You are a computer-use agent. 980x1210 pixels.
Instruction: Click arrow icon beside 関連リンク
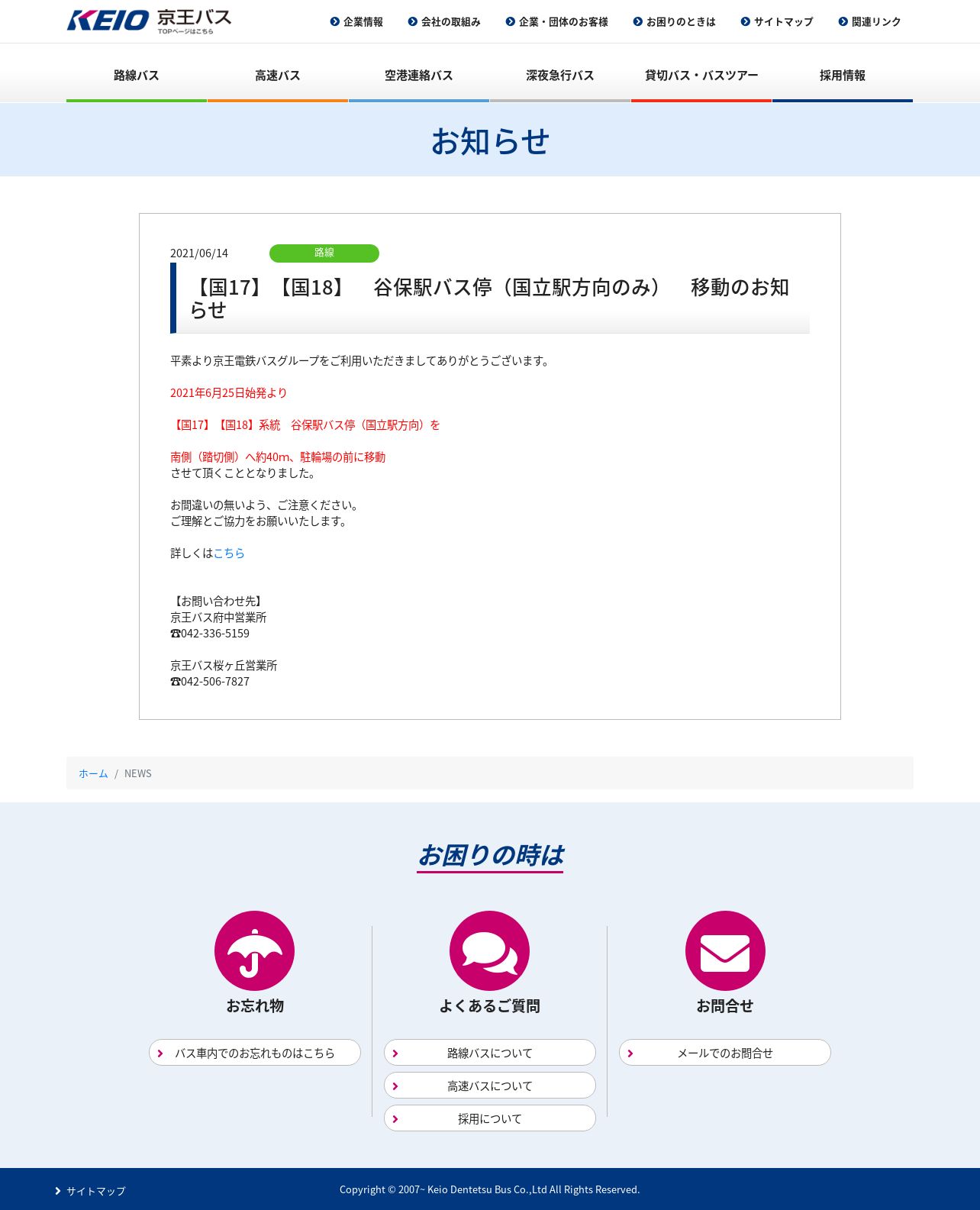tap(843, 21)
